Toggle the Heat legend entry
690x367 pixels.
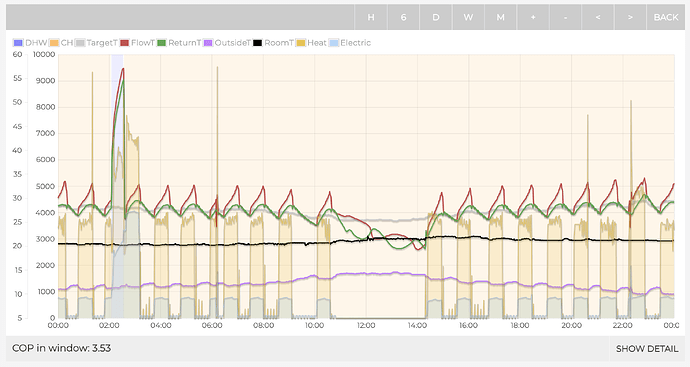tap(312, 43)
